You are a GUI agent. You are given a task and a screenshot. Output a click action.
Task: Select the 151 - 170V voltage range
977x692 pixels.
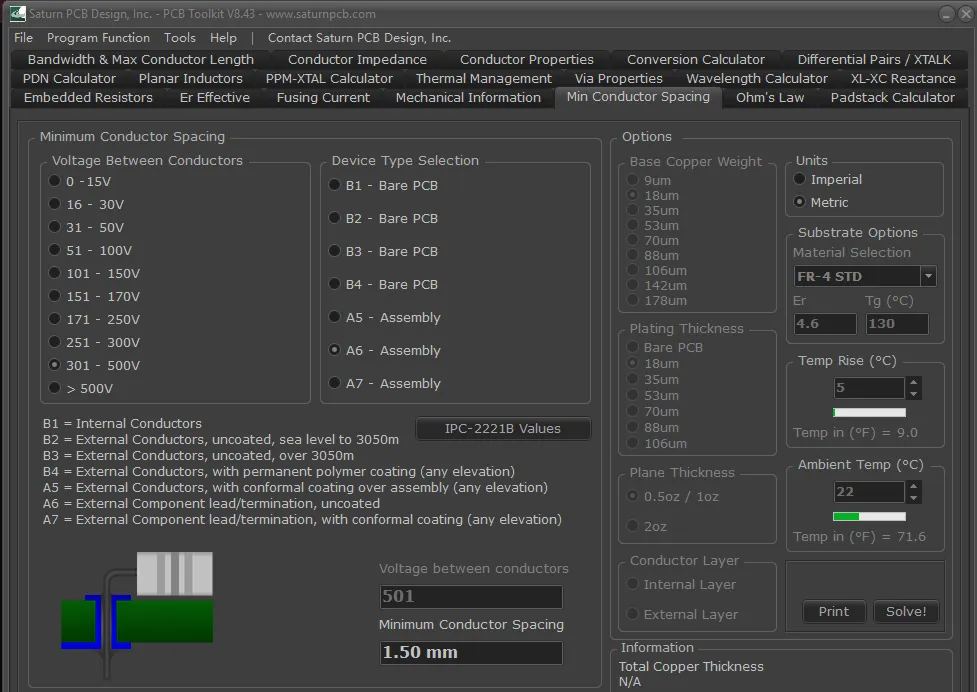pos(94,296)
